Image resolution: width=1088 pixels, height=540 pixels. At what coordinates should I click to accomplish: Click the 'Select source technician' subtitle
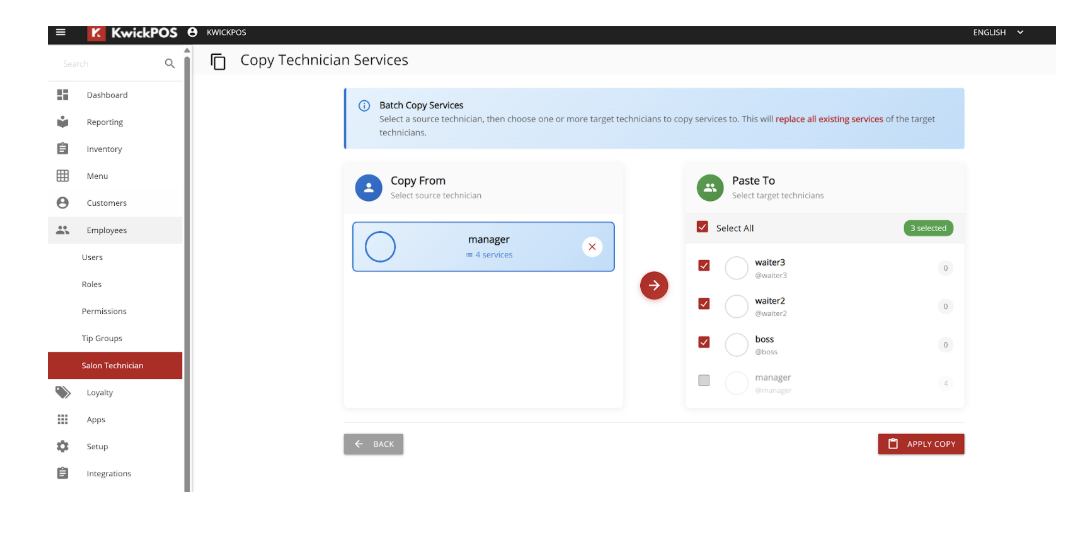tap(436, 196)
